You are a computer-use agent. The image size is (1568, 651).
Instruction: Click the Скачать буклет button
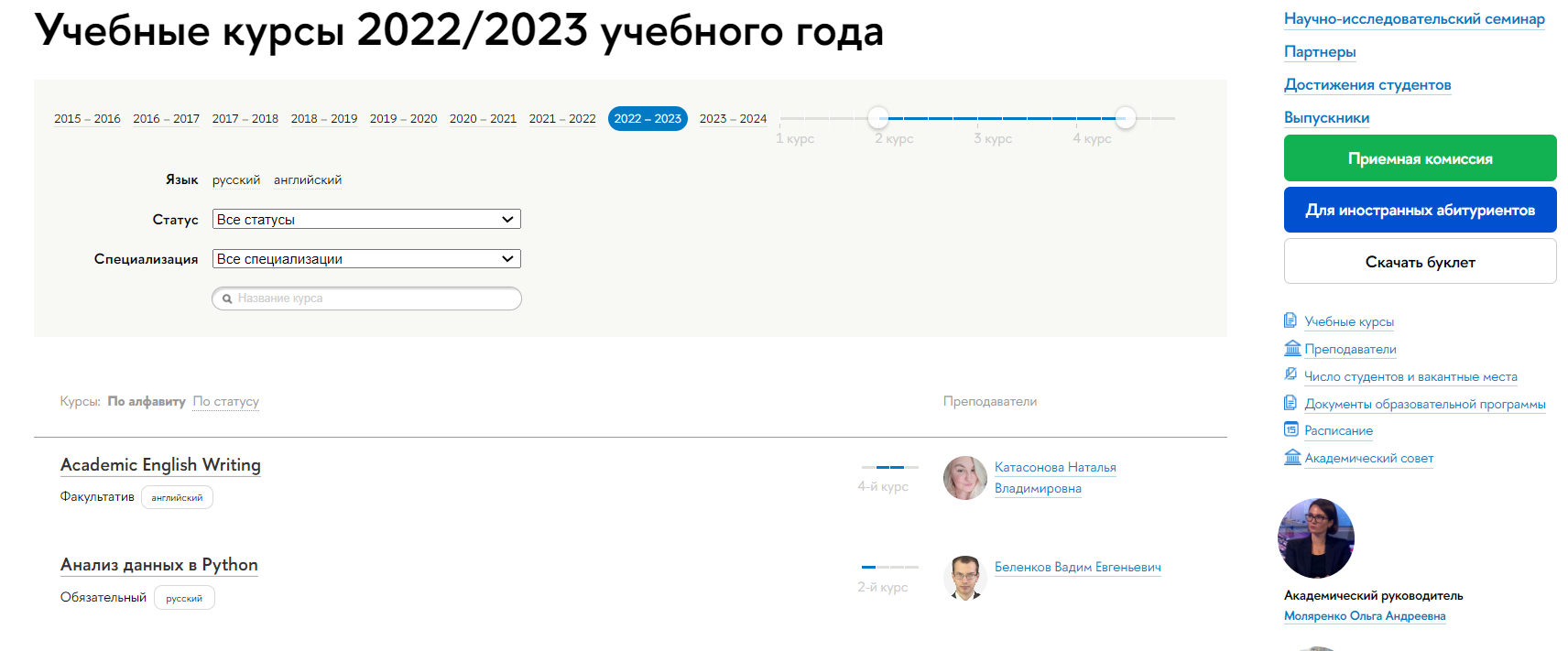coord(1420,262)
